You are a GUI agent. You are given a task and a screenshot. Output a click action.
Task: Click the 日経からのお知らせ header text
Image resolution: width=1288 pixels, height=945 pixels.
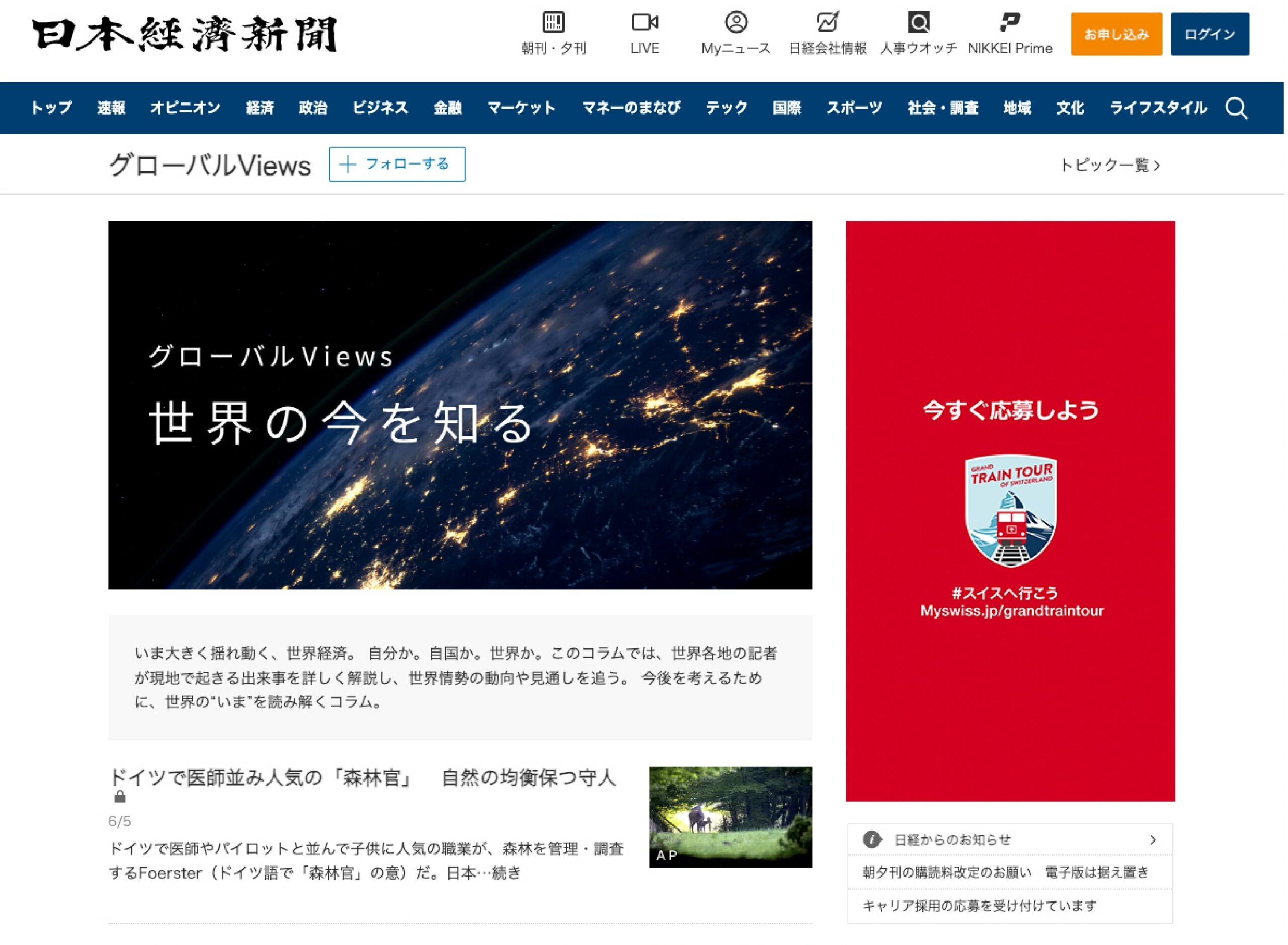point(952,840)
